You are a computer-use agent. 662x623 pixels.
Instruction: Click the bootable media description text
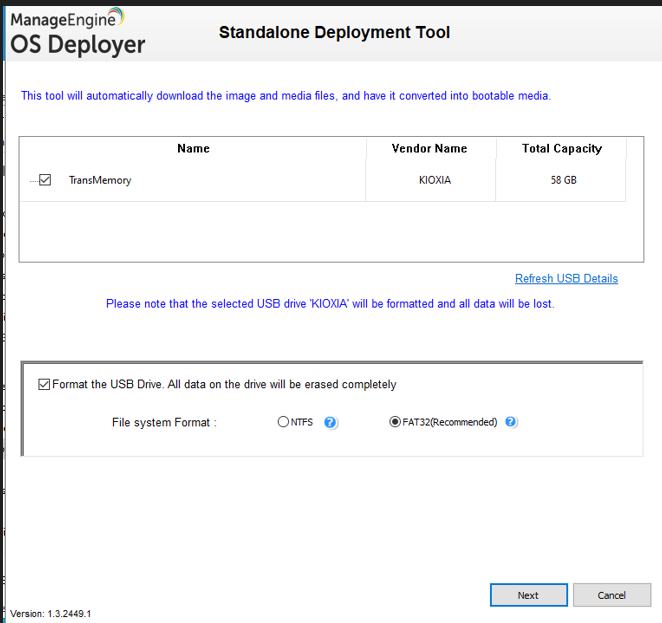(x=286, y=96)
